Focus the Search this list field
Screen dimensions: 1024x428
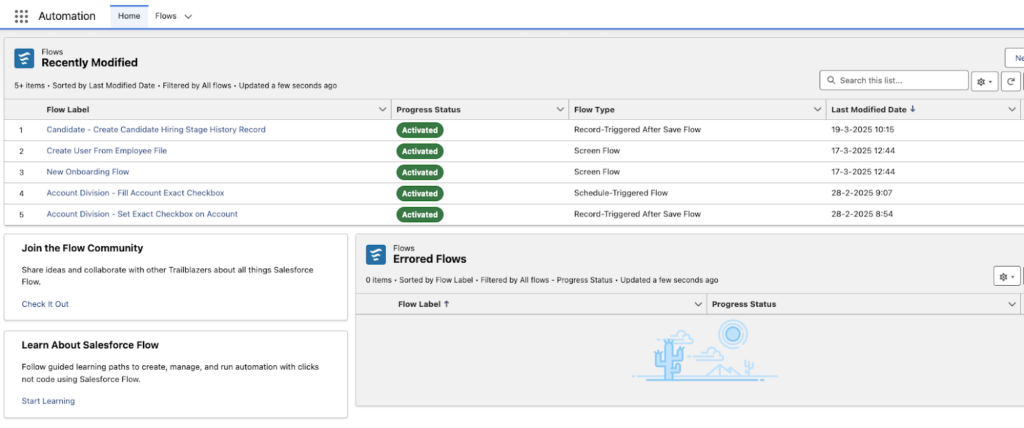pyautogui.click(x=893, y=80)
